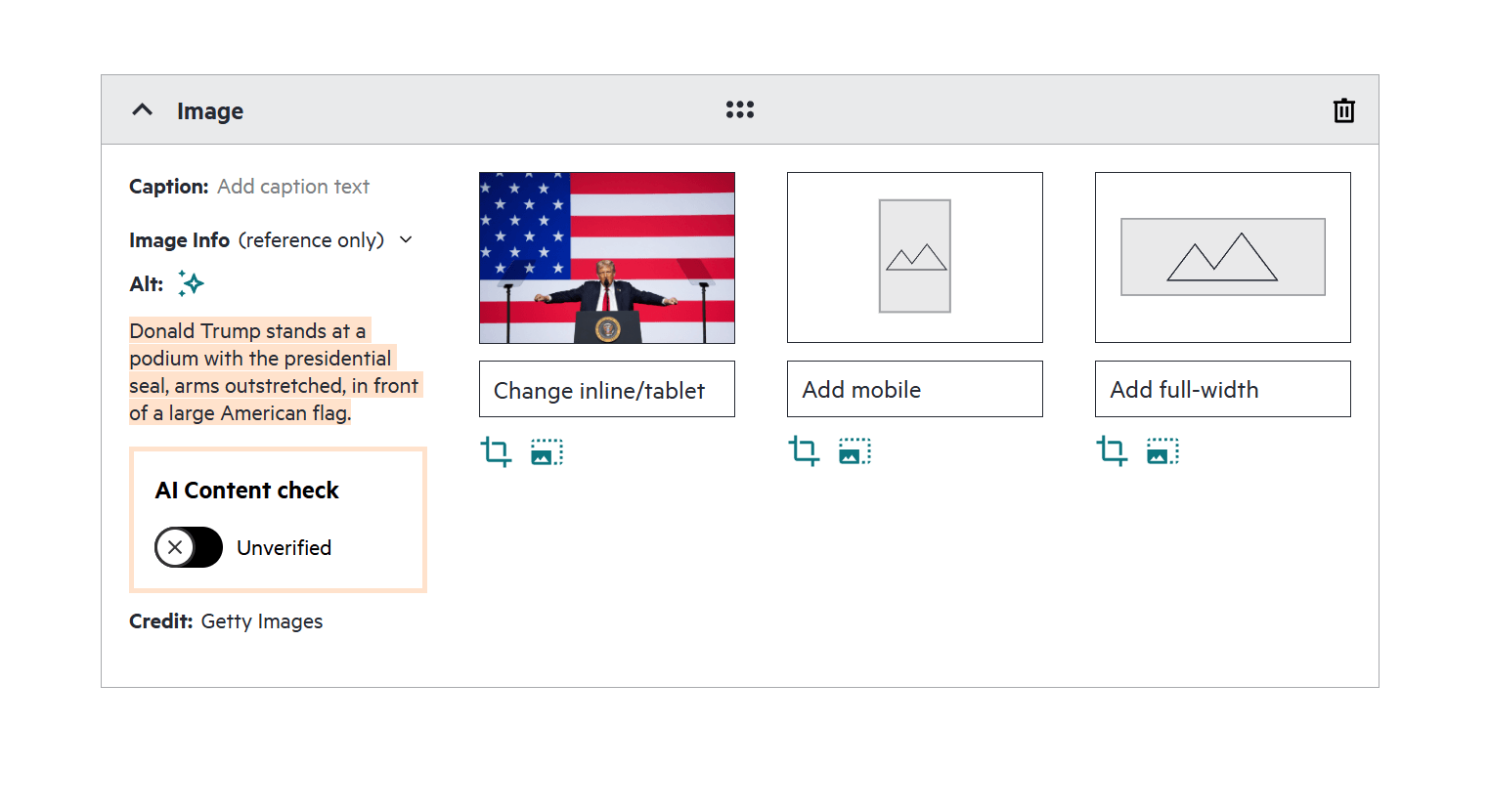1489x812 pixels.
Task: Click crop icon under Add mobile
Action: (x=804, y=450)
